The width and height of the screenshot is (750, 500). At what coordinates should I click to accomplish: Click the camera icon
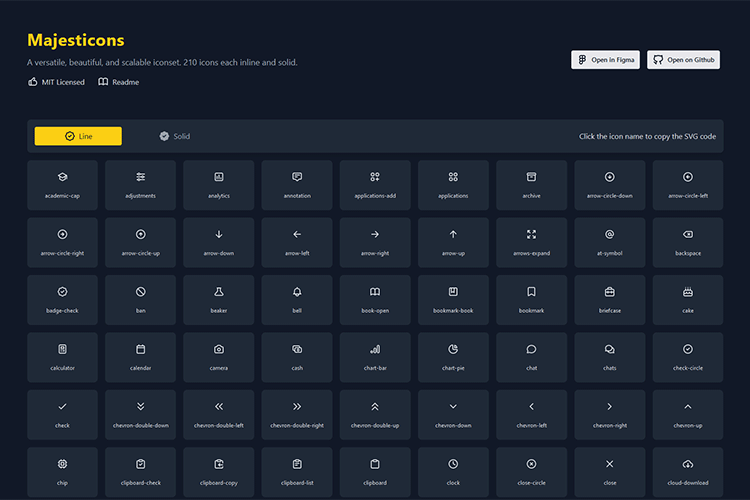point(219,349)
